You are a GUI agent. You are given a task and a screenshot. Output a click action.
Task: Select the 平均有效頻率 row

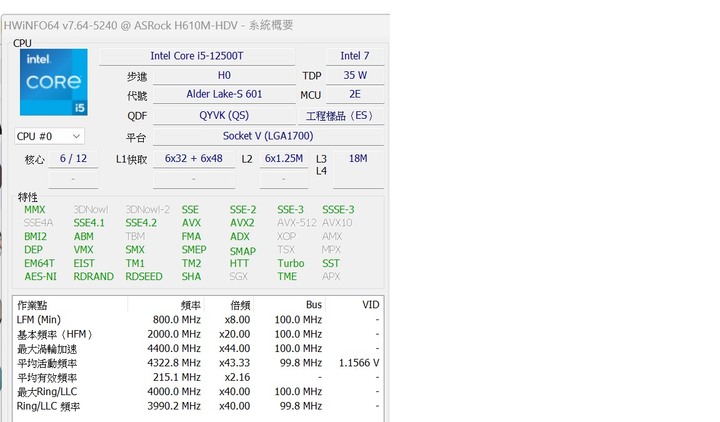[198, 377]
